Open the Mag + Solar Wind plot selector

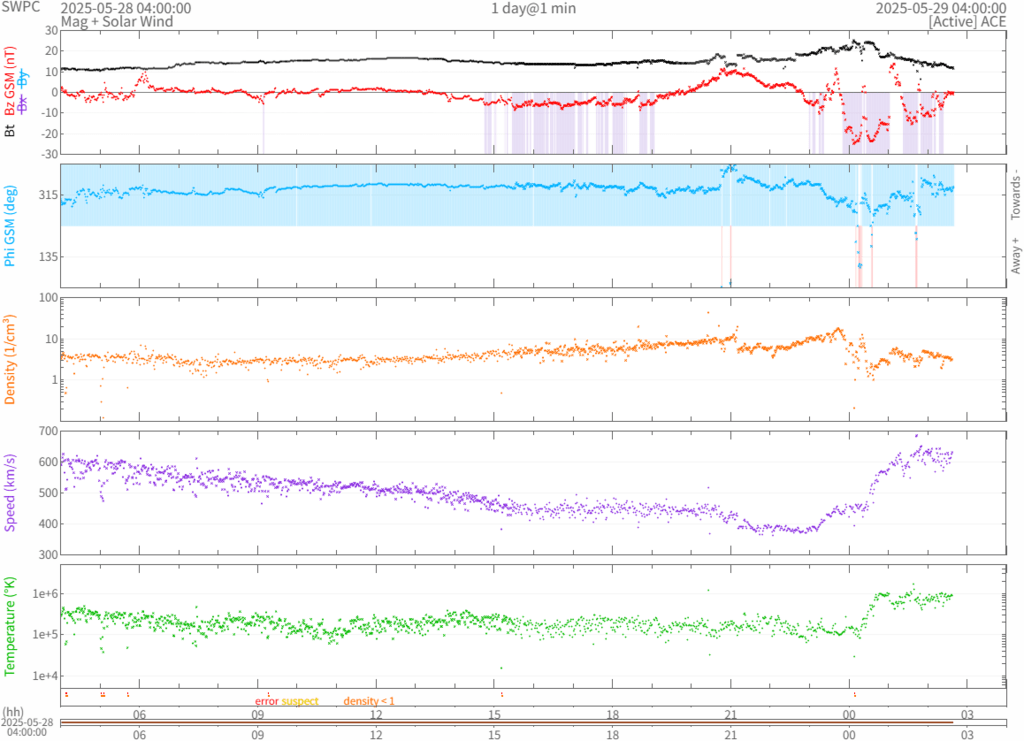point(116,21)
